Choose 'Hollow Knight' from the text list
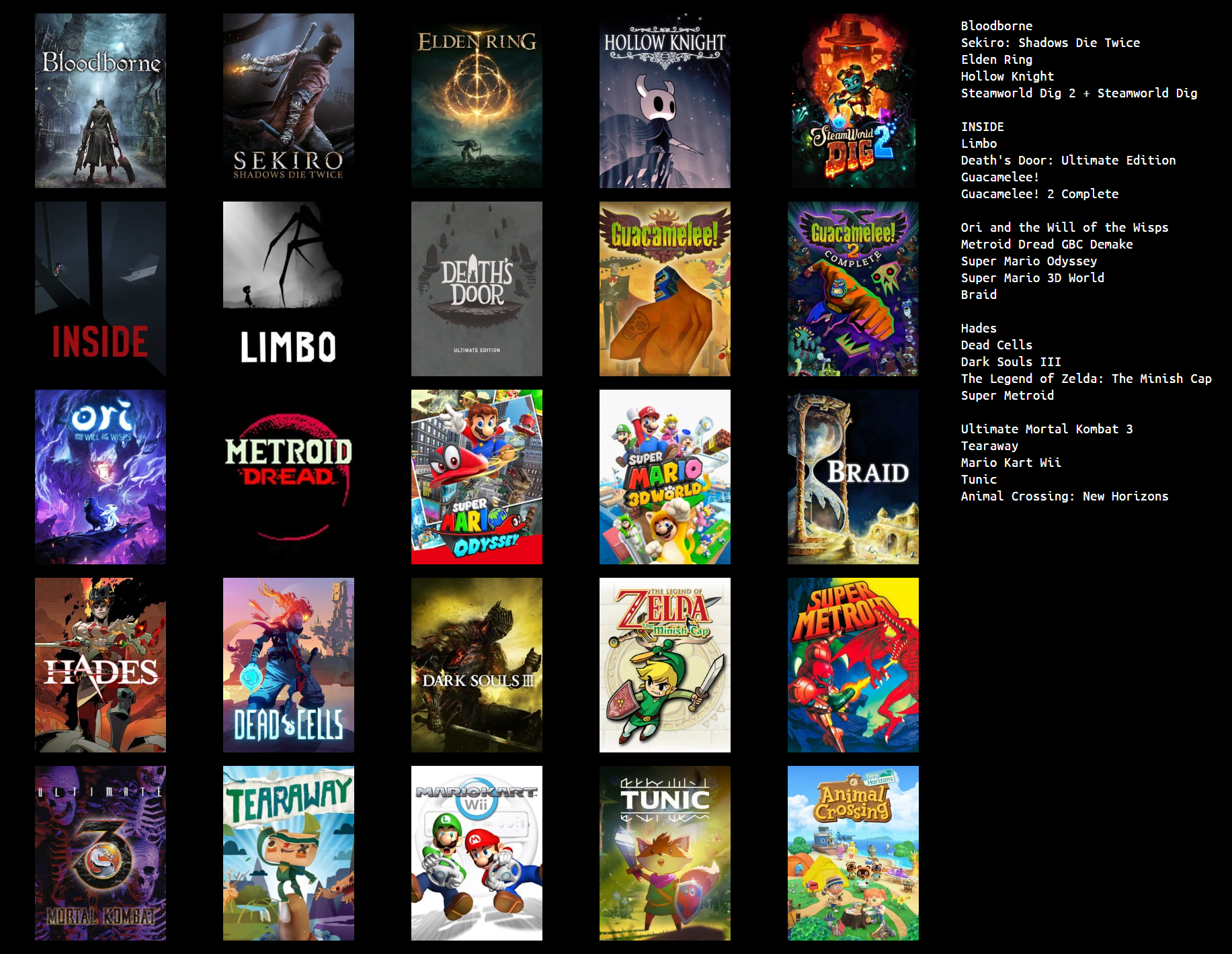This screenshot has width=1232, height=954. click(x=1007, y=76)
